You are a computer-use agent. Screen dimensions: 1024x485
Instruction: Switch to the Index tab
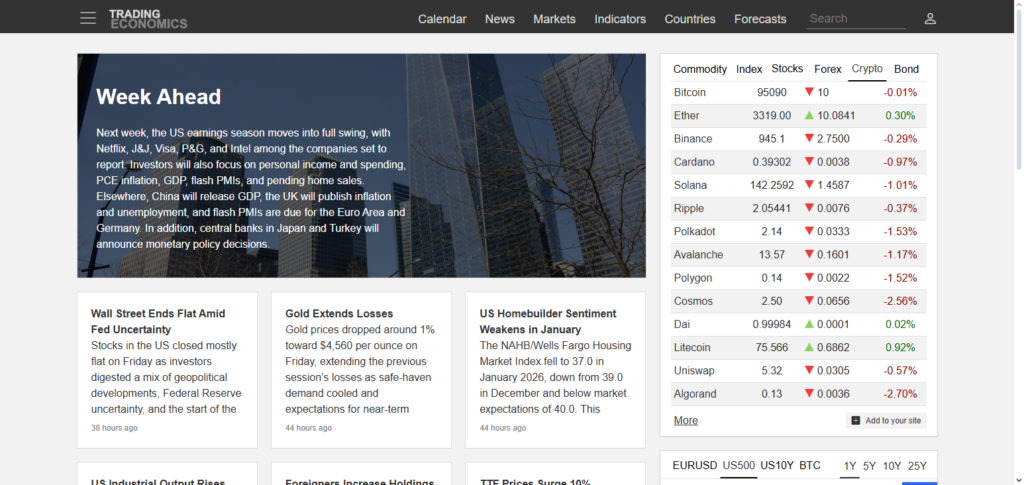[749, 69]
